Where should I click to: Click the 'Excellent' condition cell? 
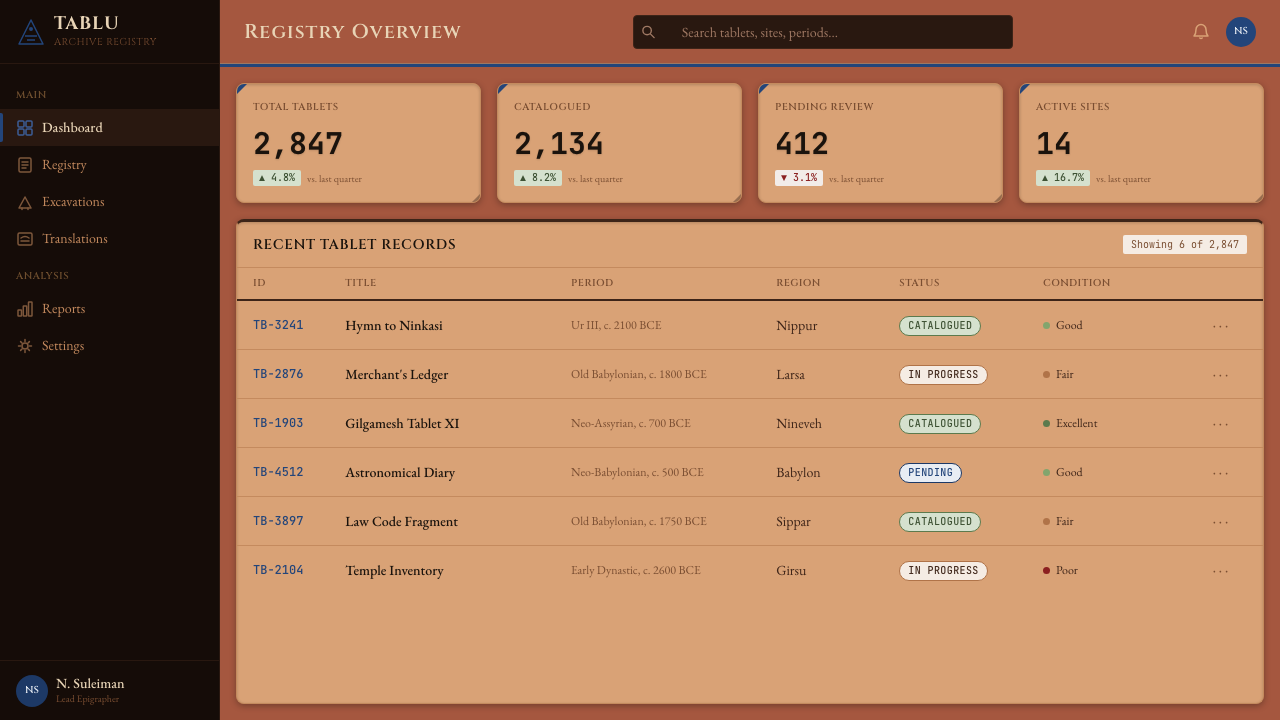tap(1070, 424)
